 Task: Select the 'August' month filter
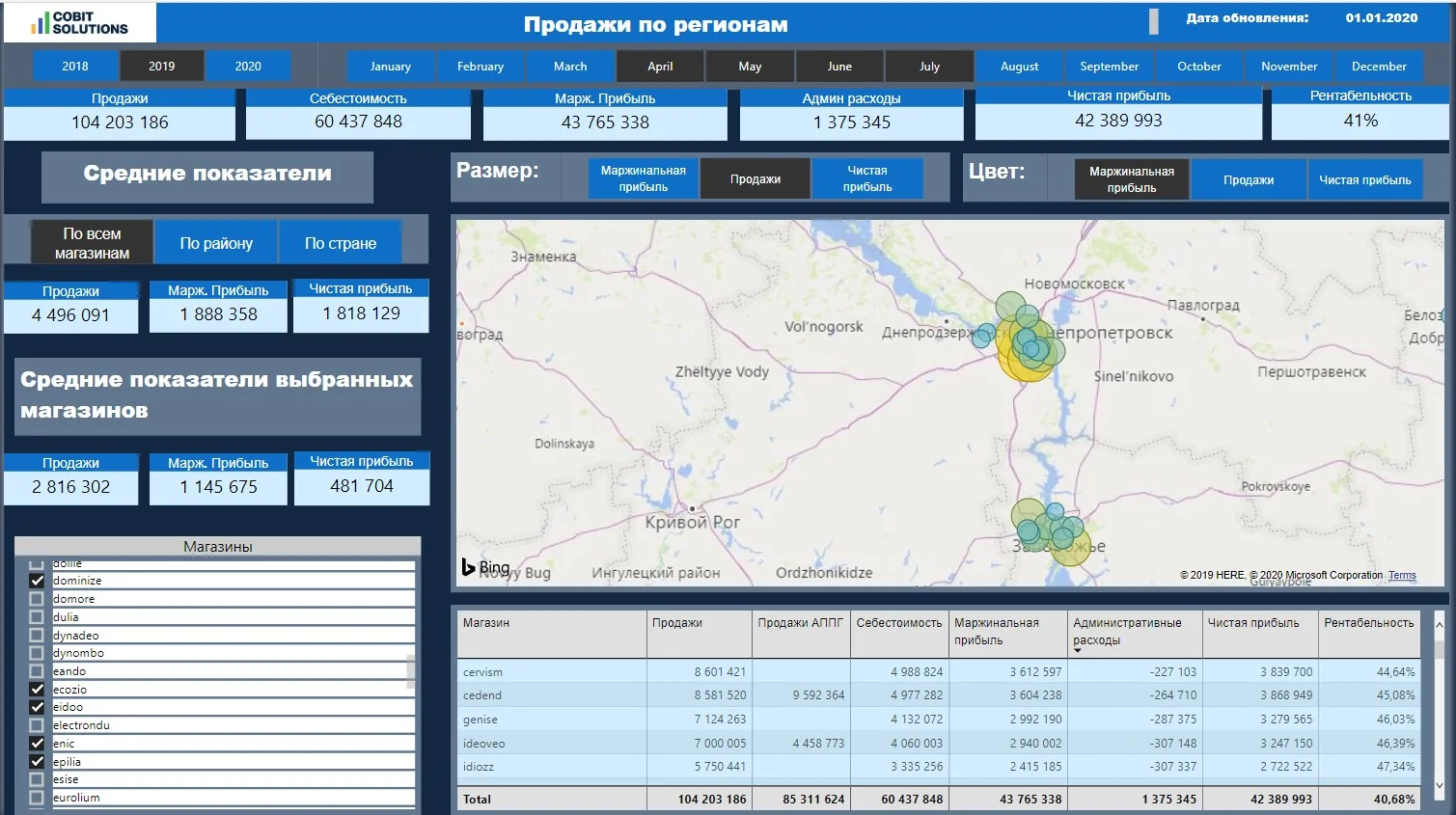[x=1019, y=66]
